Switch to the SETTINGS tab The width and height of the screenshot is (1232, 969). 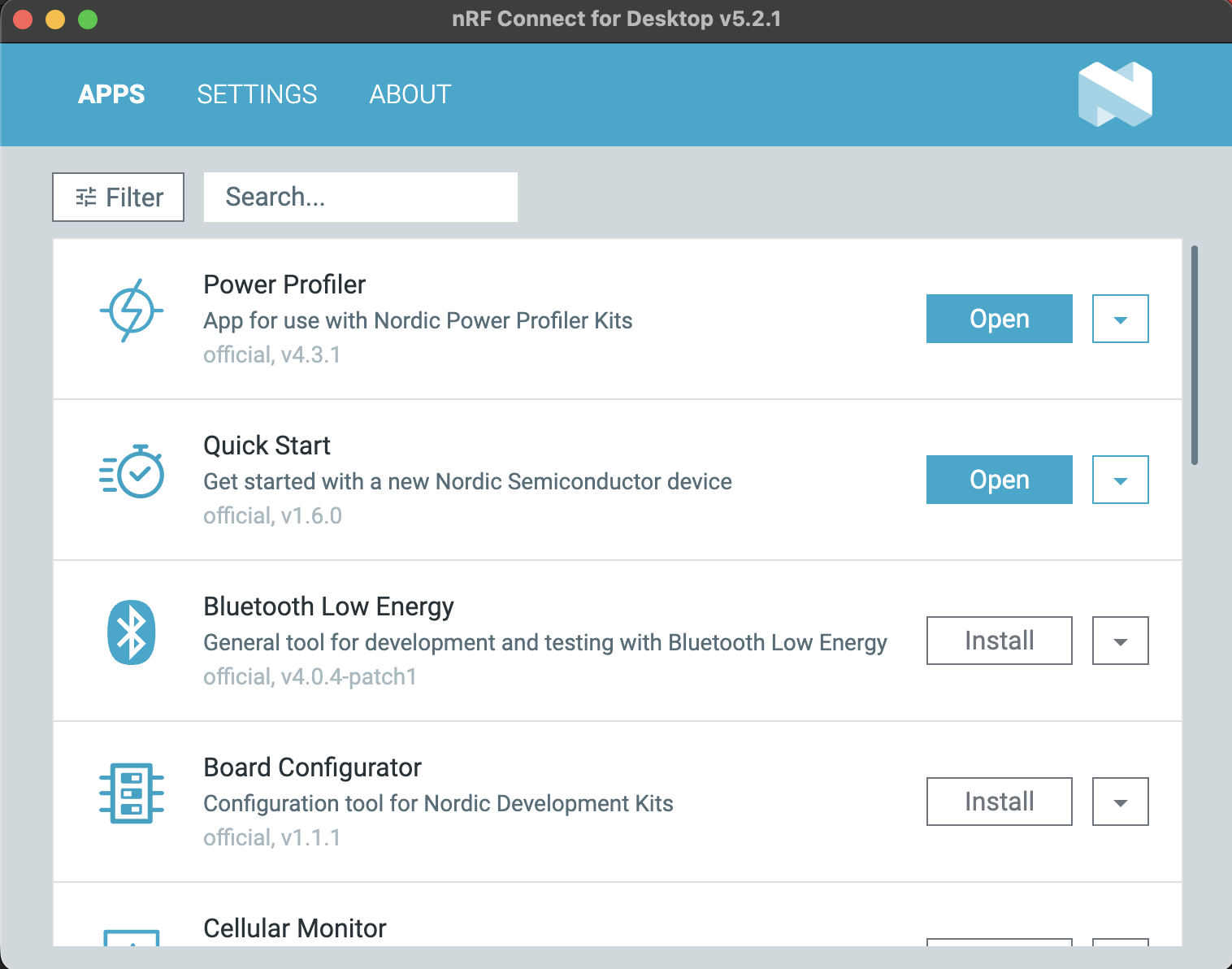(257, 94)
